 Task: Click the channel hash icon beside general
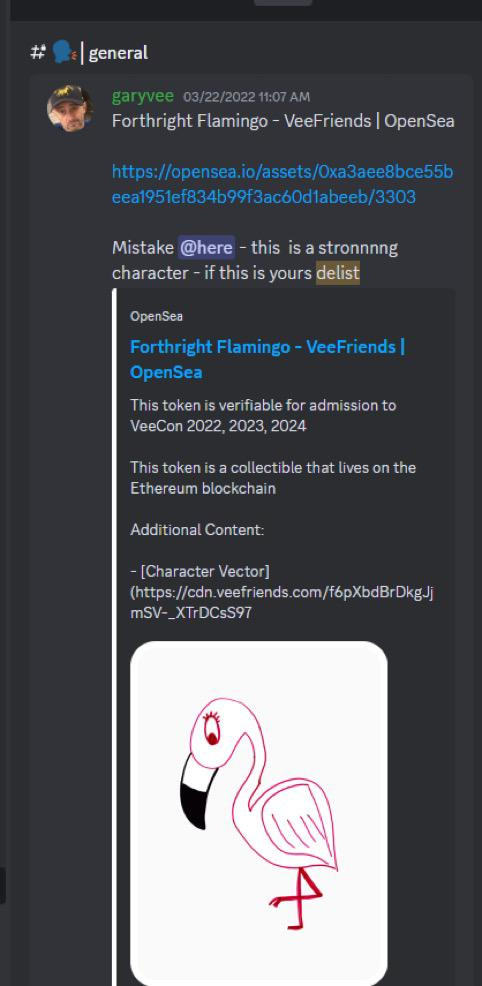click(38, 53)
